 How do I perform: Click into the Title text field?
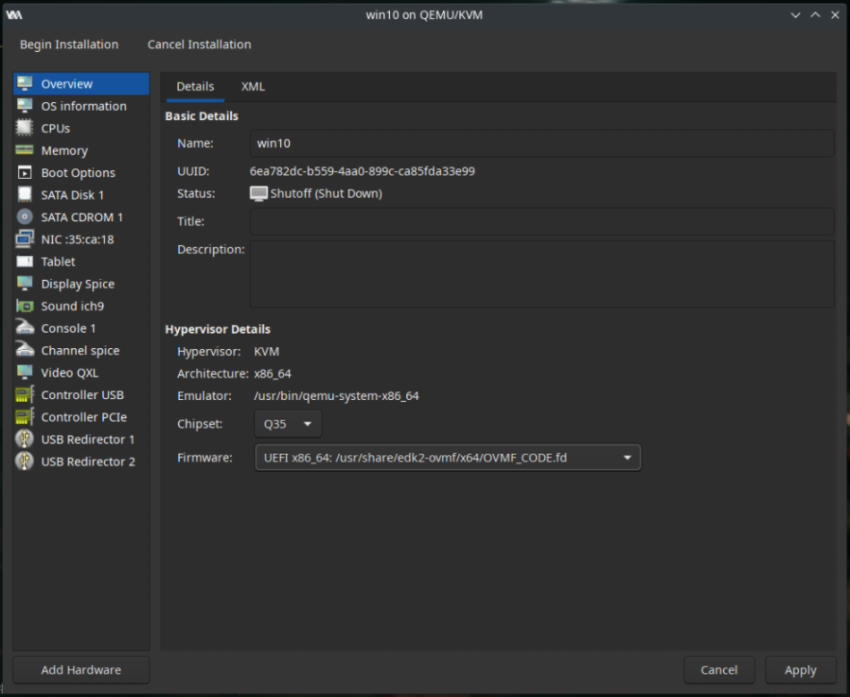(542, 221)
